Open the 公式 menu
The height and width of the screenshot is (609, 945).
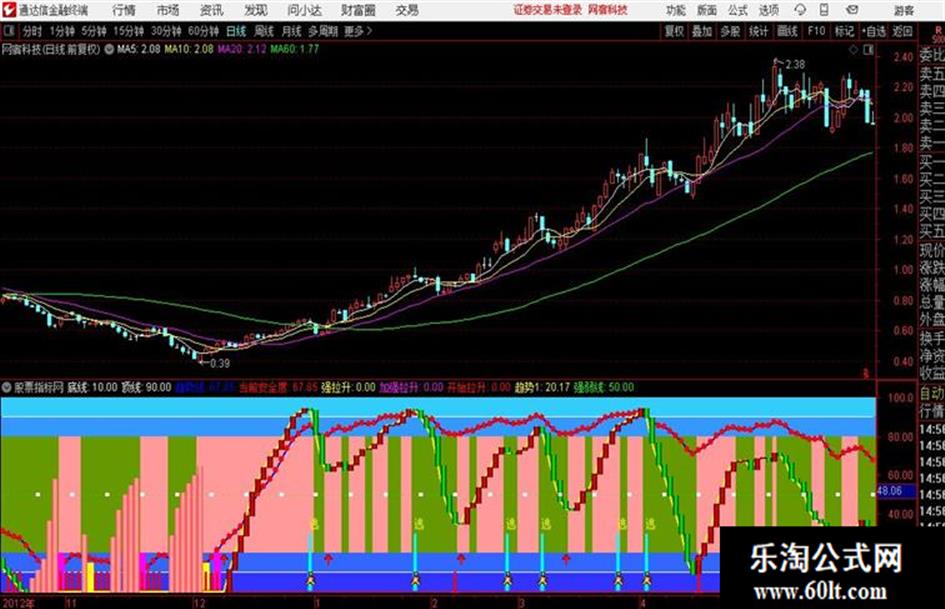[738, 10]
